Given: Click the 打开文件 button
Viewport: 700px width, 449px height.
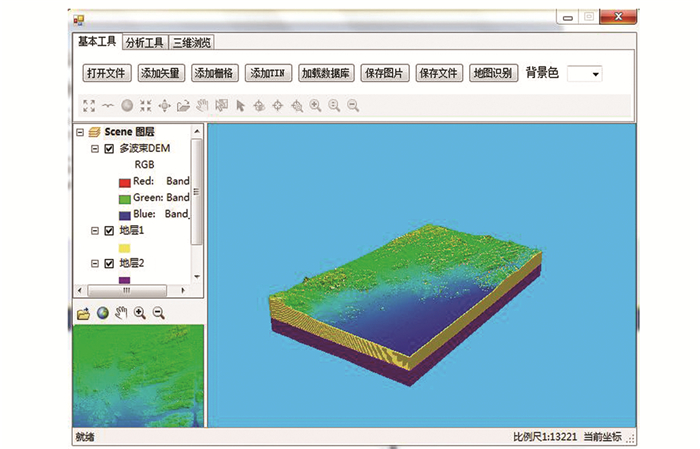Looking at the screenshot, I should tap(105, 74).
